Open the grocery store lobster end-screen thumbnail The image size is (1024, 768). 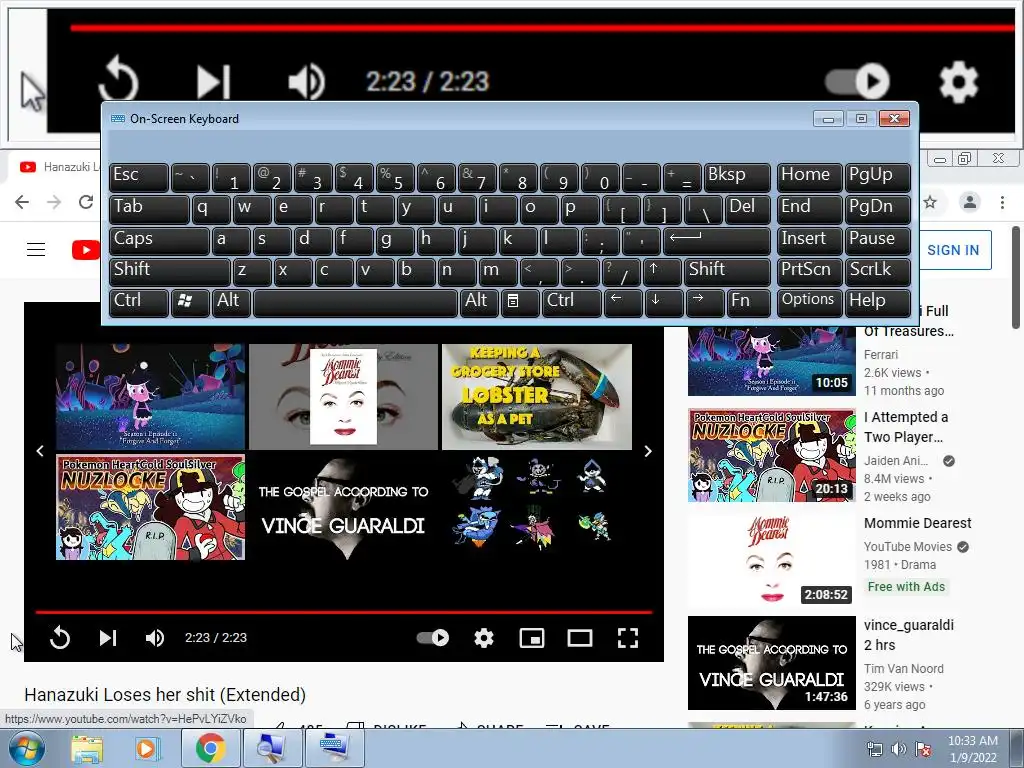pos(537,396)
